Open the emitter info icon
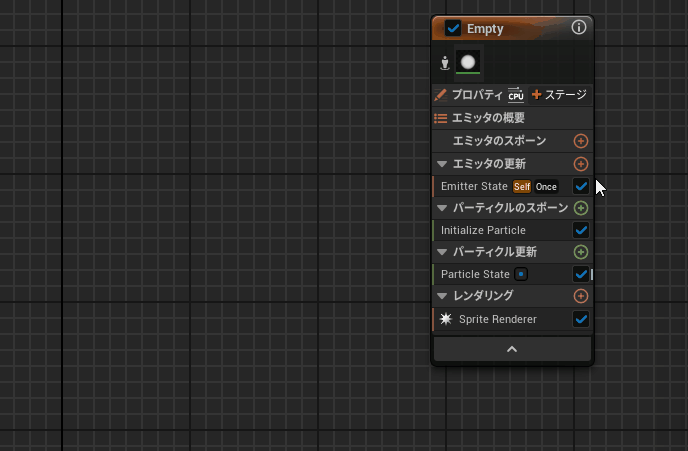This screenshot has height=451, width=688. tap(578, 28)
